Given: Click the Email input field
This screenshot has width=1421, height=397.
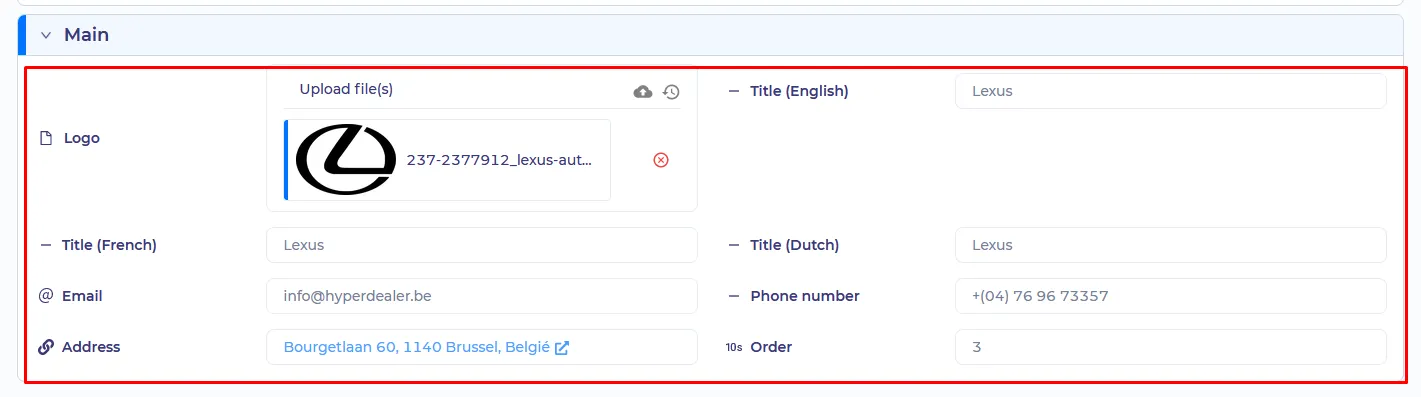Looking at the screenshot, I should 482,296.
